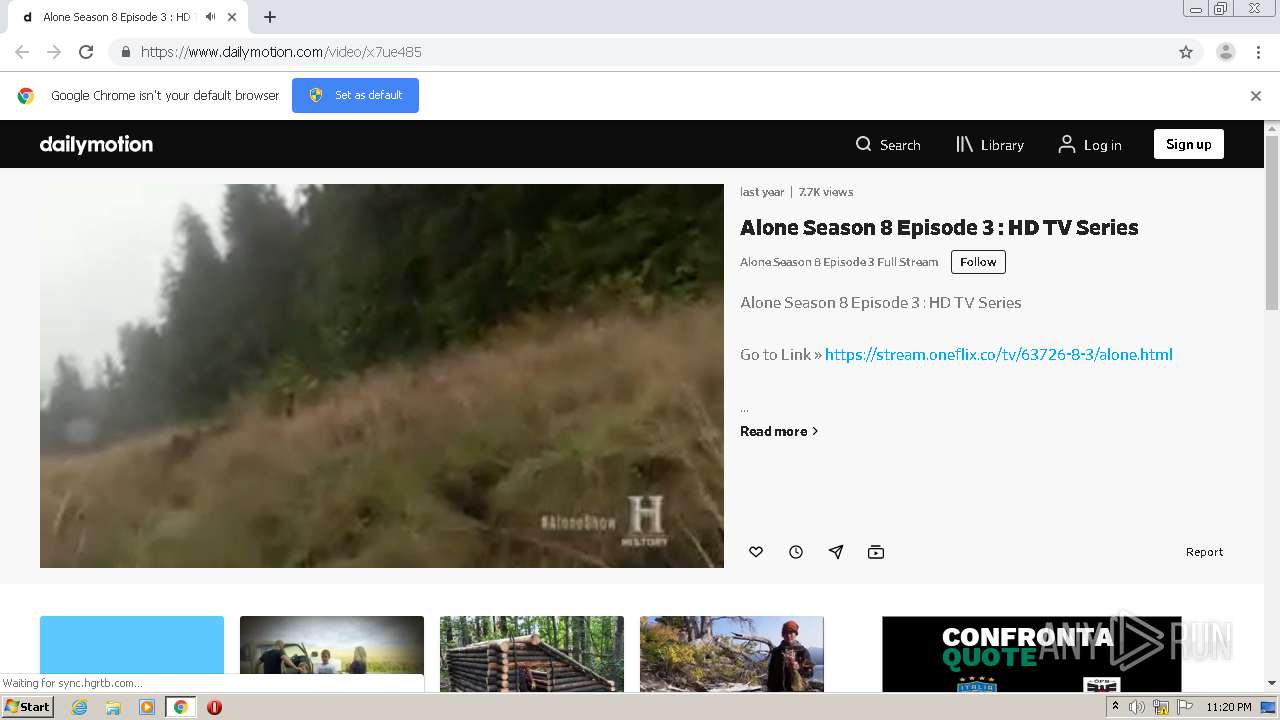The image size is (1280, 720).
Task: Open File Explorer from taskbar
Action: 113,707
